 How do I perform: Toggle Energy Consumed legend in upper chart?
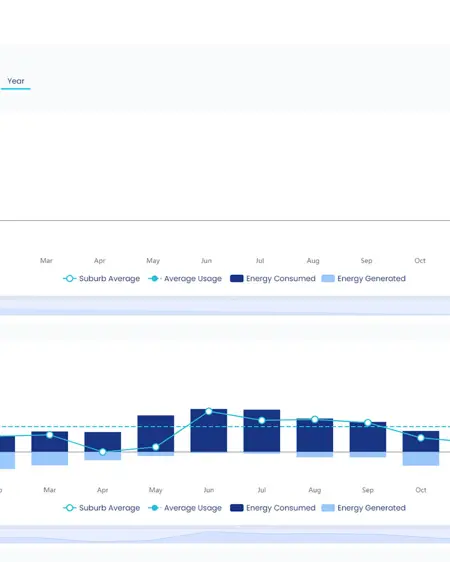(x=273, y=278)
